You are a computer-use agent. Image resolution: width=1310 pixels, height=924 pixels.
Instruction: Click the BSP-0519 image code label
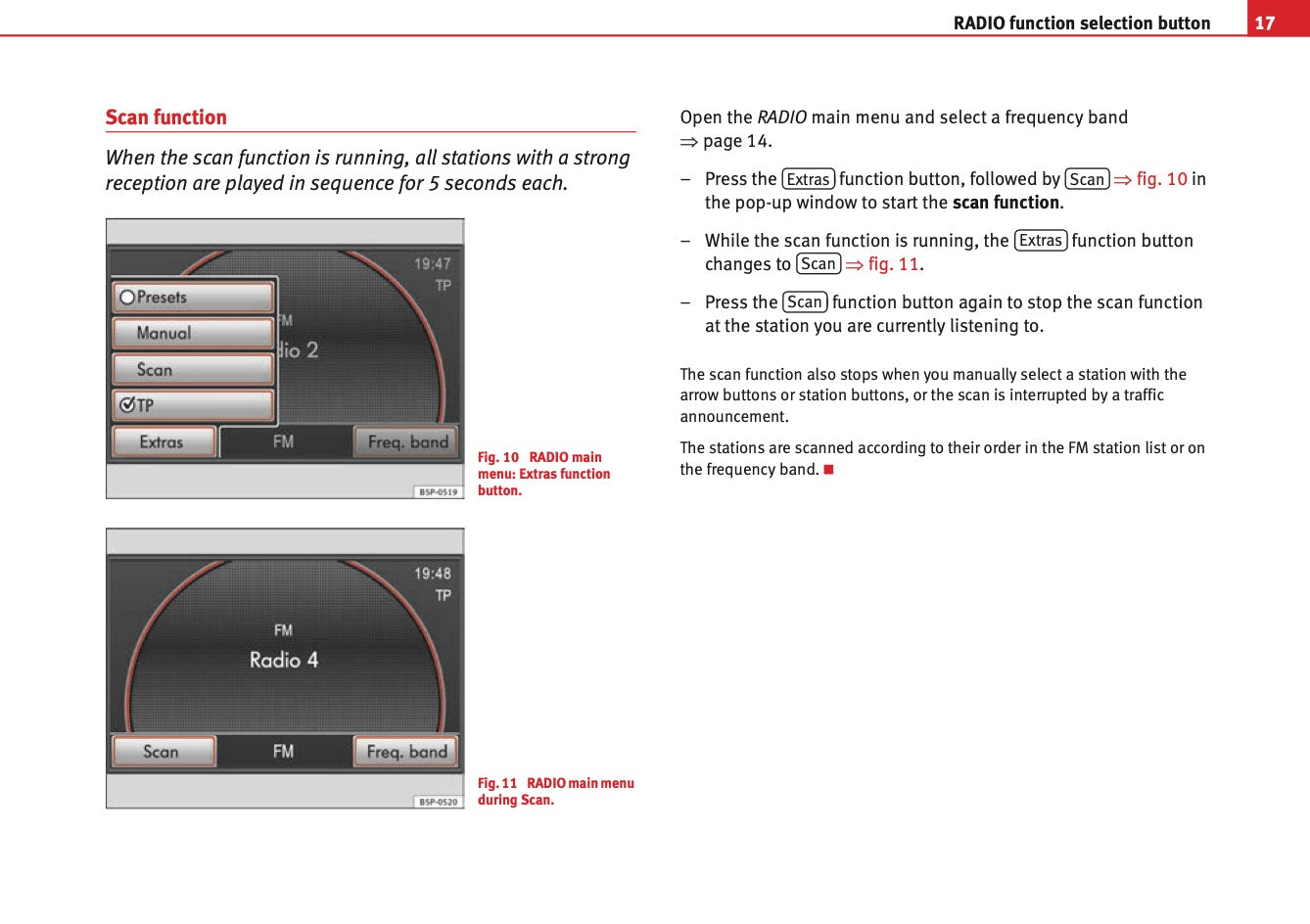point(438,491)
